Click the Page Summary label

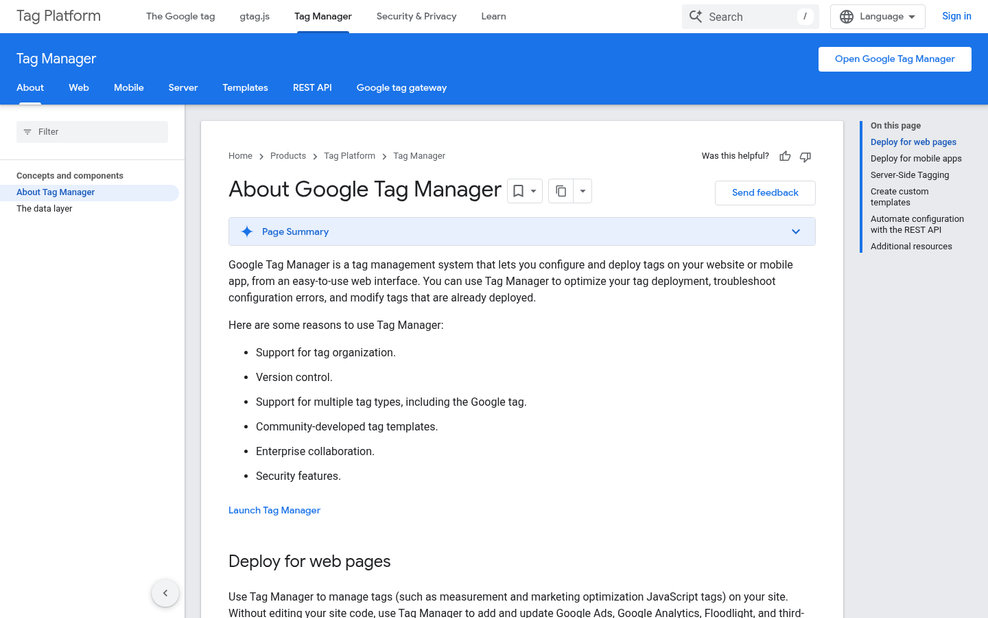[295, 232]
